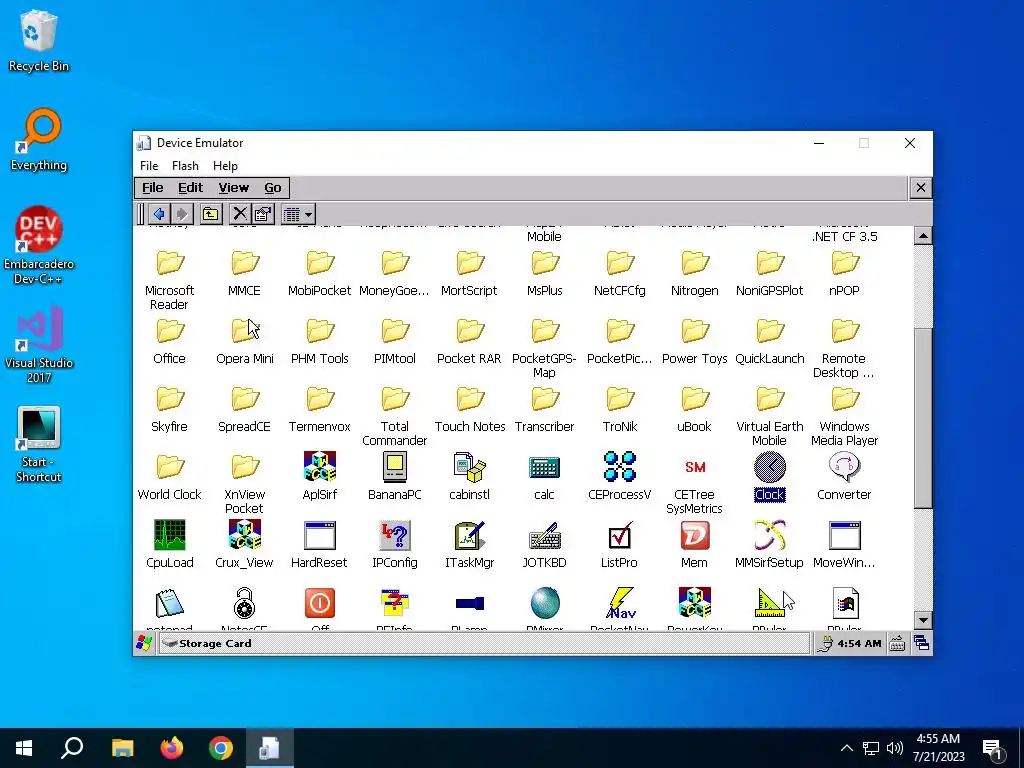Open the View menu
The width and height of the screenshot is (1024, 768).
pos(233,187)
